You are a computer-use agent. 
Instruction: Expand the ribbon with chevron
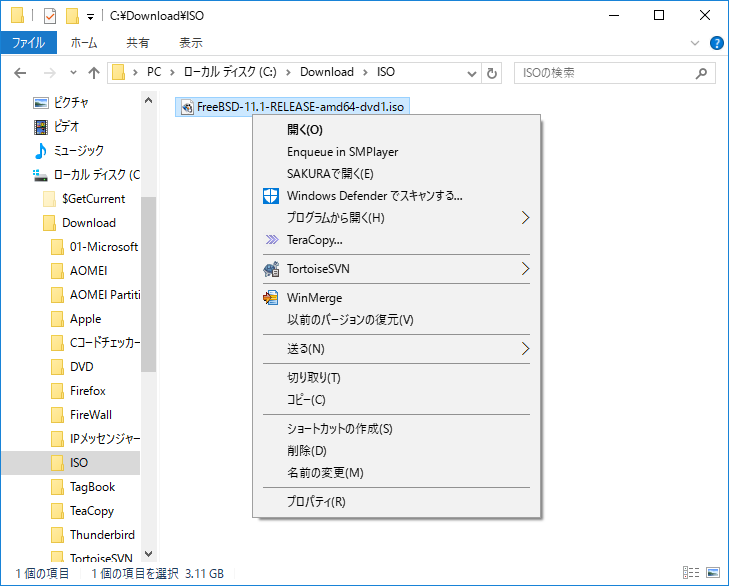pyautogui.click(x=695, y=43)
